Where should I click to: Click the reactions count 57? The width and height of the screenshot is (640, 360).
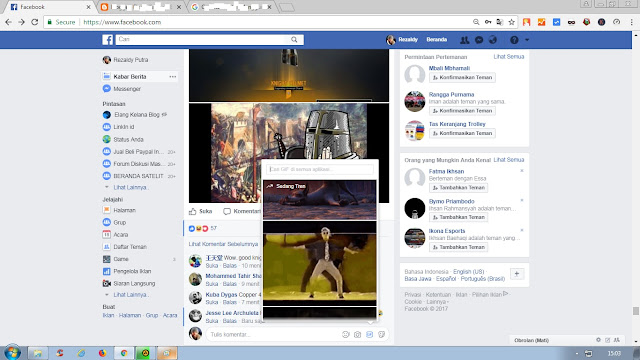pyautogui.click(x=214, y=229)
